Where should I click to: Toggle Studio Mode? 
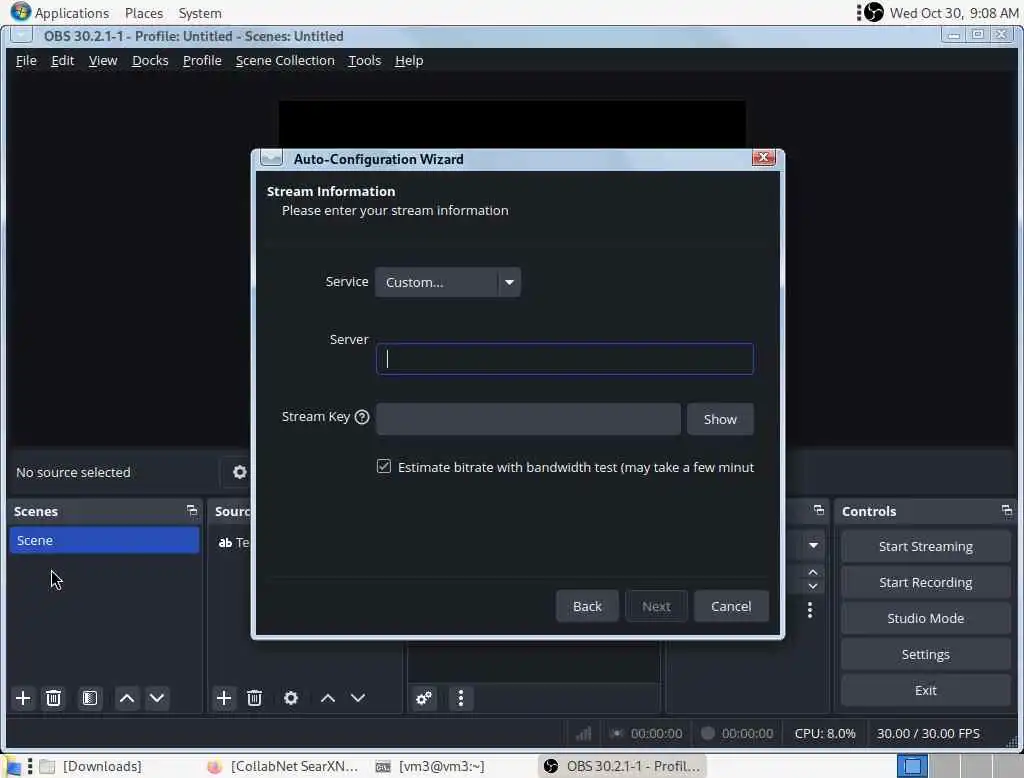(x=925, y=618)
